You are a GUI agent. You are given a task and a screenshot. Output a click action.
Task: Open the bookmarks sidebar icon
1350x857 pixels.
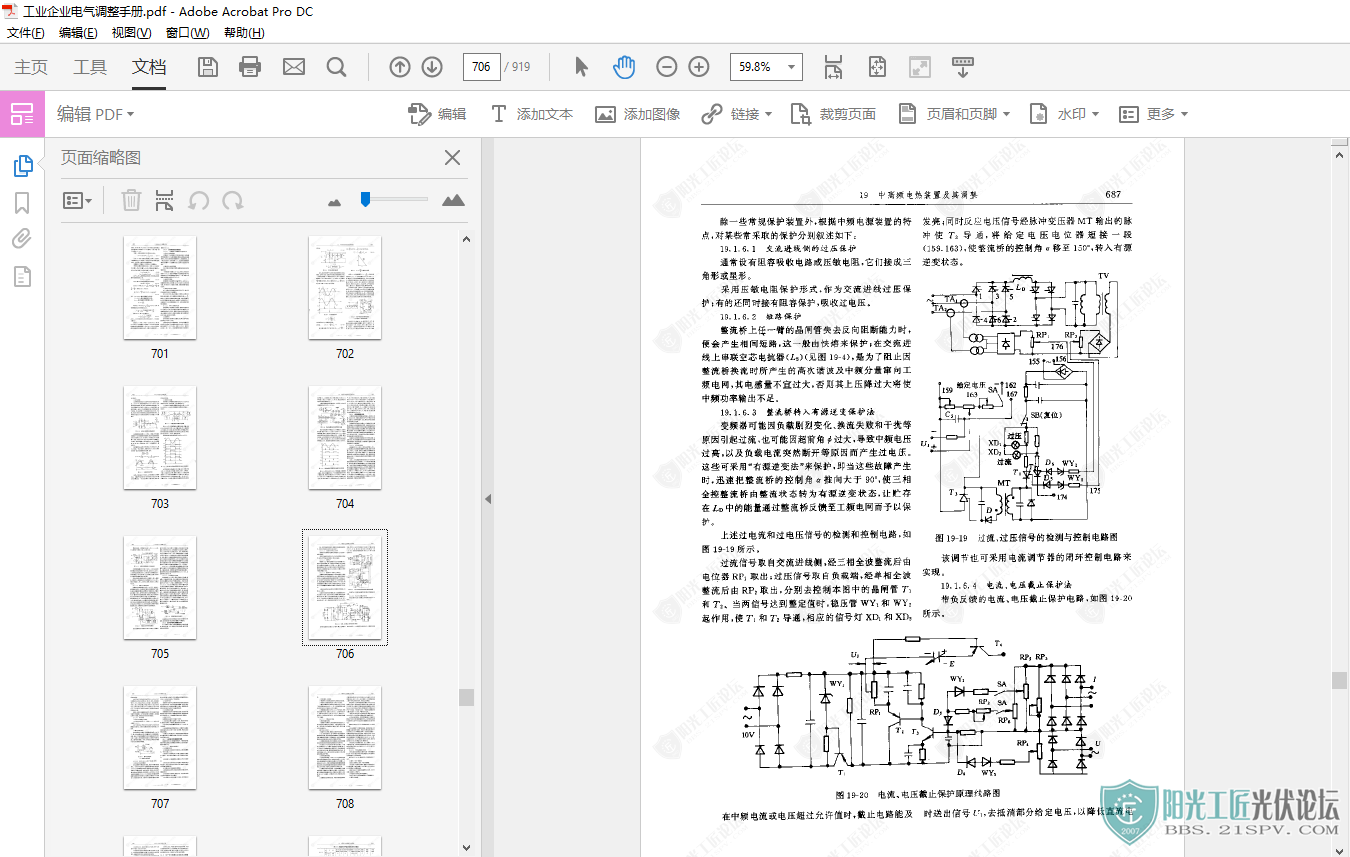click(22, 203)
